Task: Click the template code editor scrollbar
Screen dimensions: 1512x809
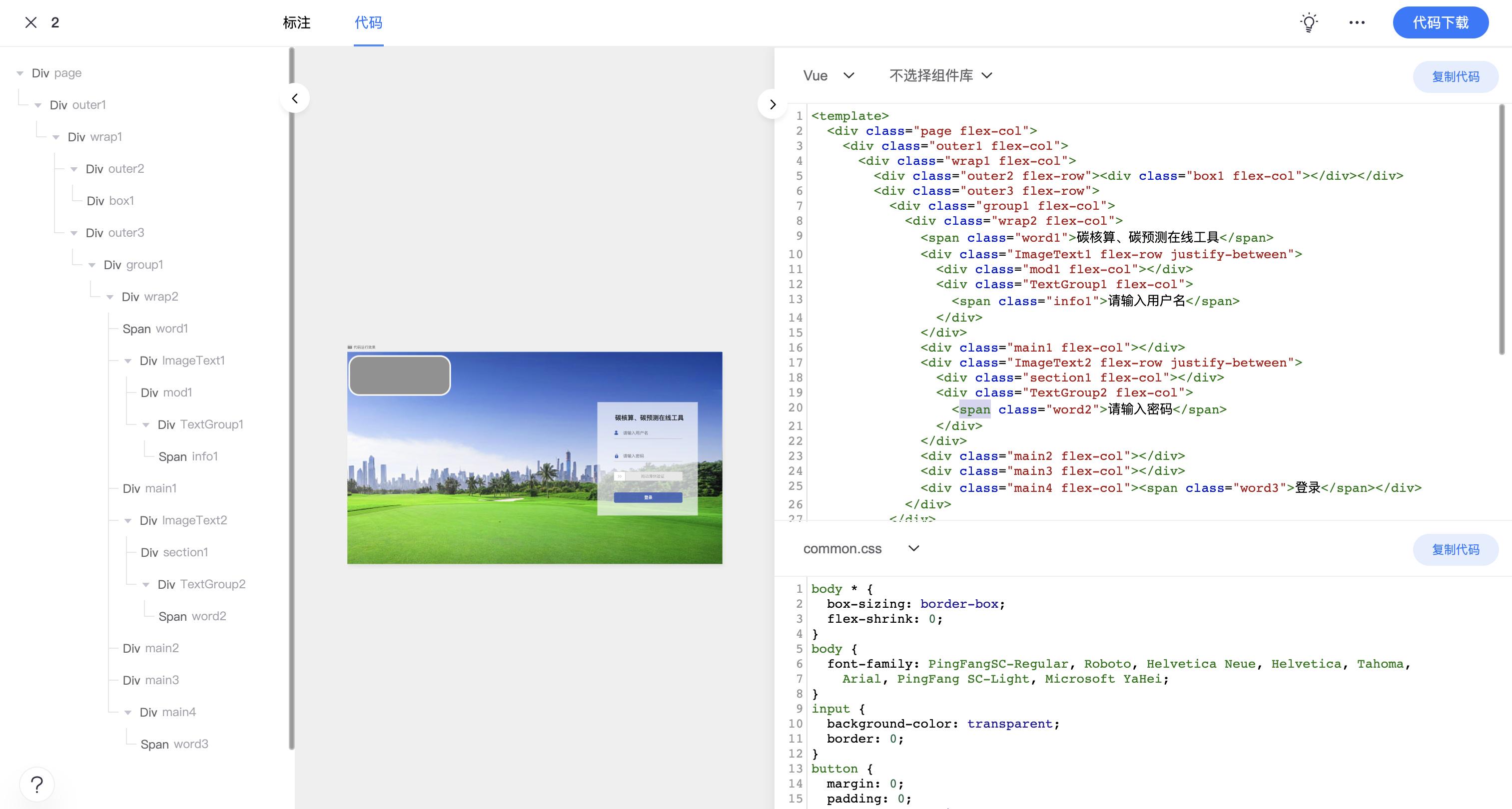Action: [1502, 229]
